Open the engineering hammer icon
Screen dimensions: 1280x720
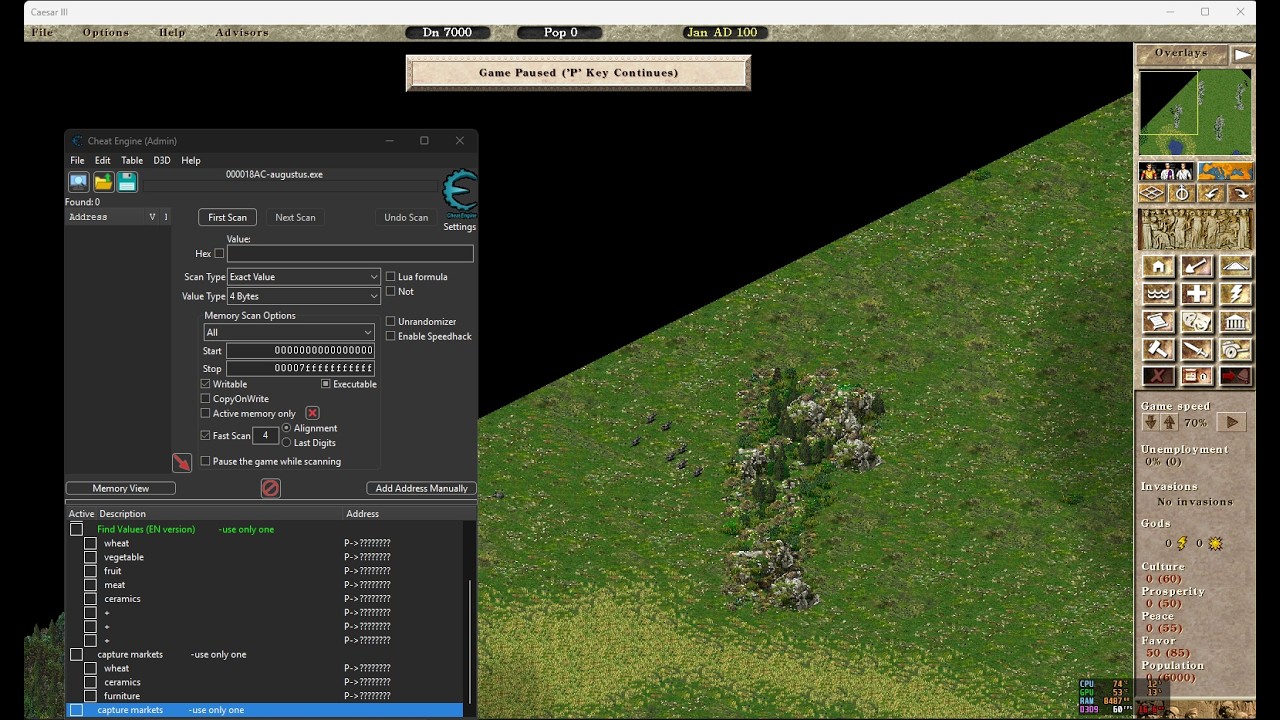[x=1158, y=350]
